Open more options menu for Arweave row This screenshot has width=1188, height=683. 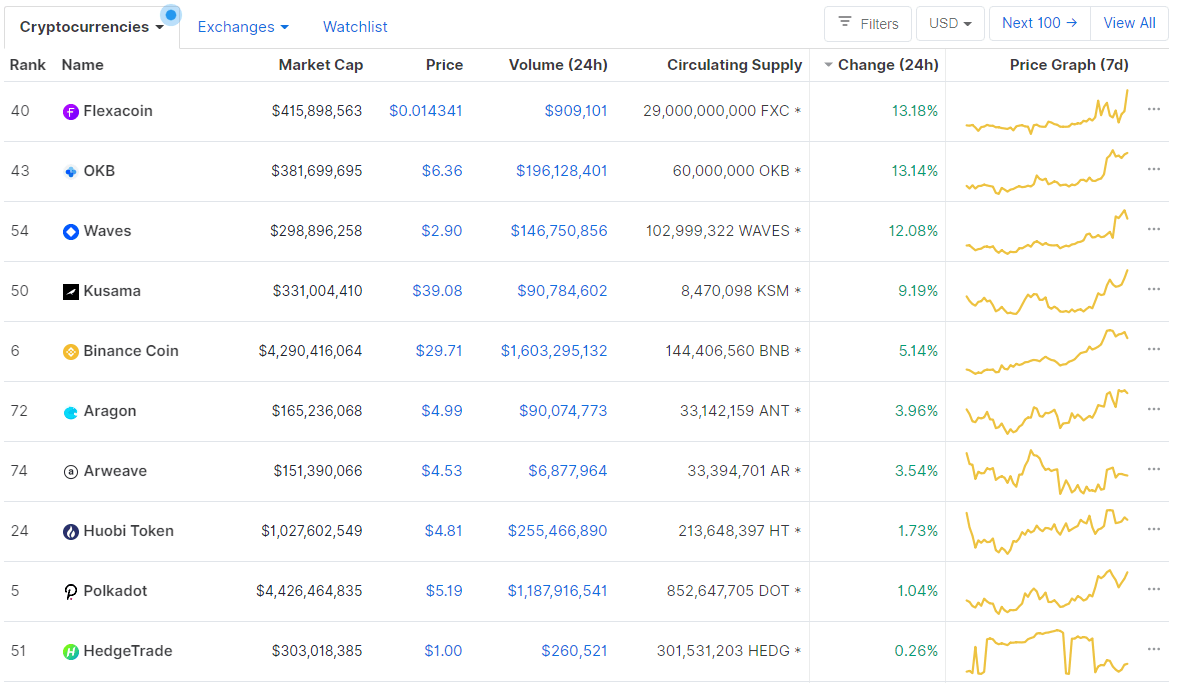pos(1154,469)
